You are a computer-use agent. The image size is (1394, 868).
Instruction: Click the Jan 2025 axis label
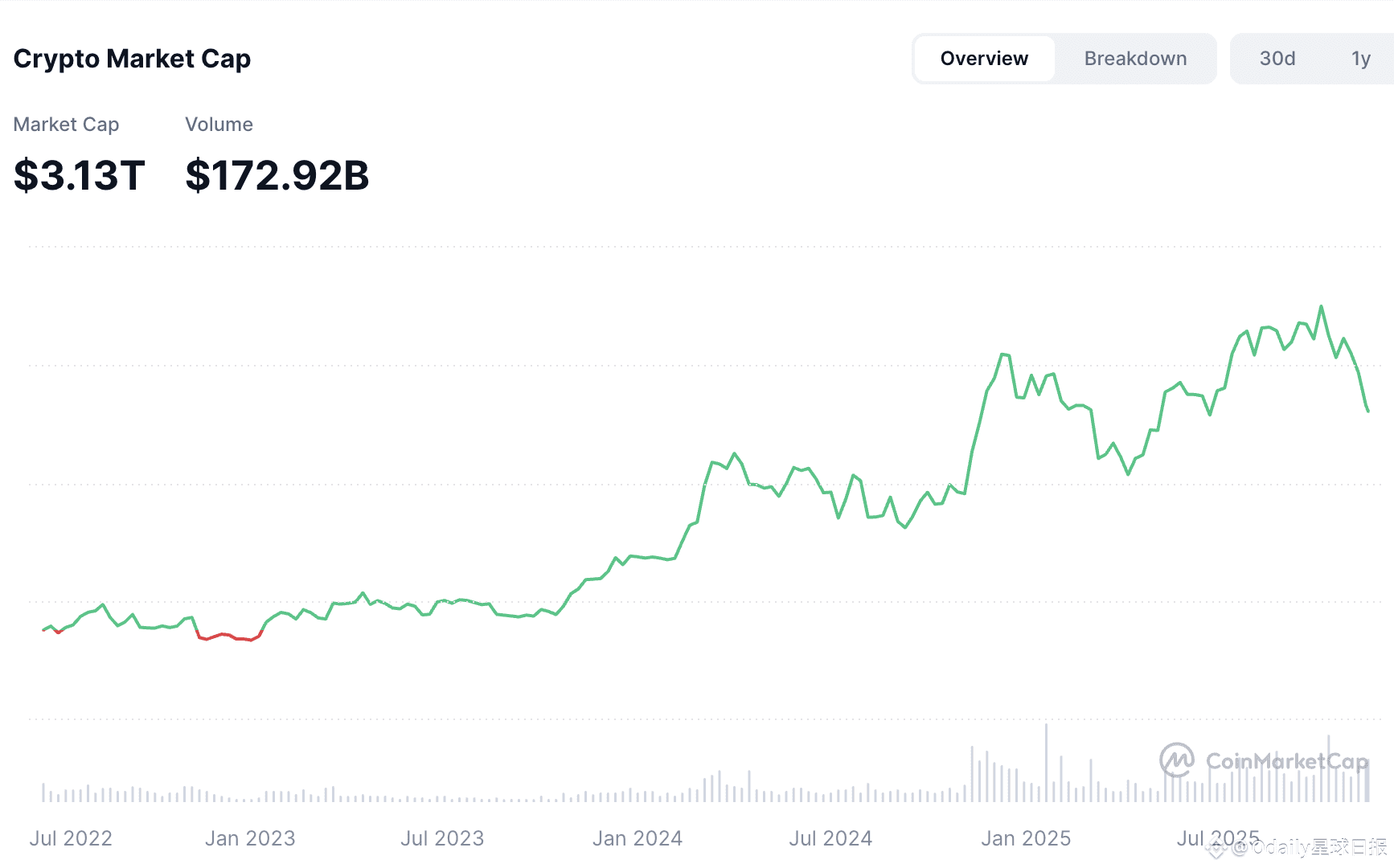[x=1026, y=838]
